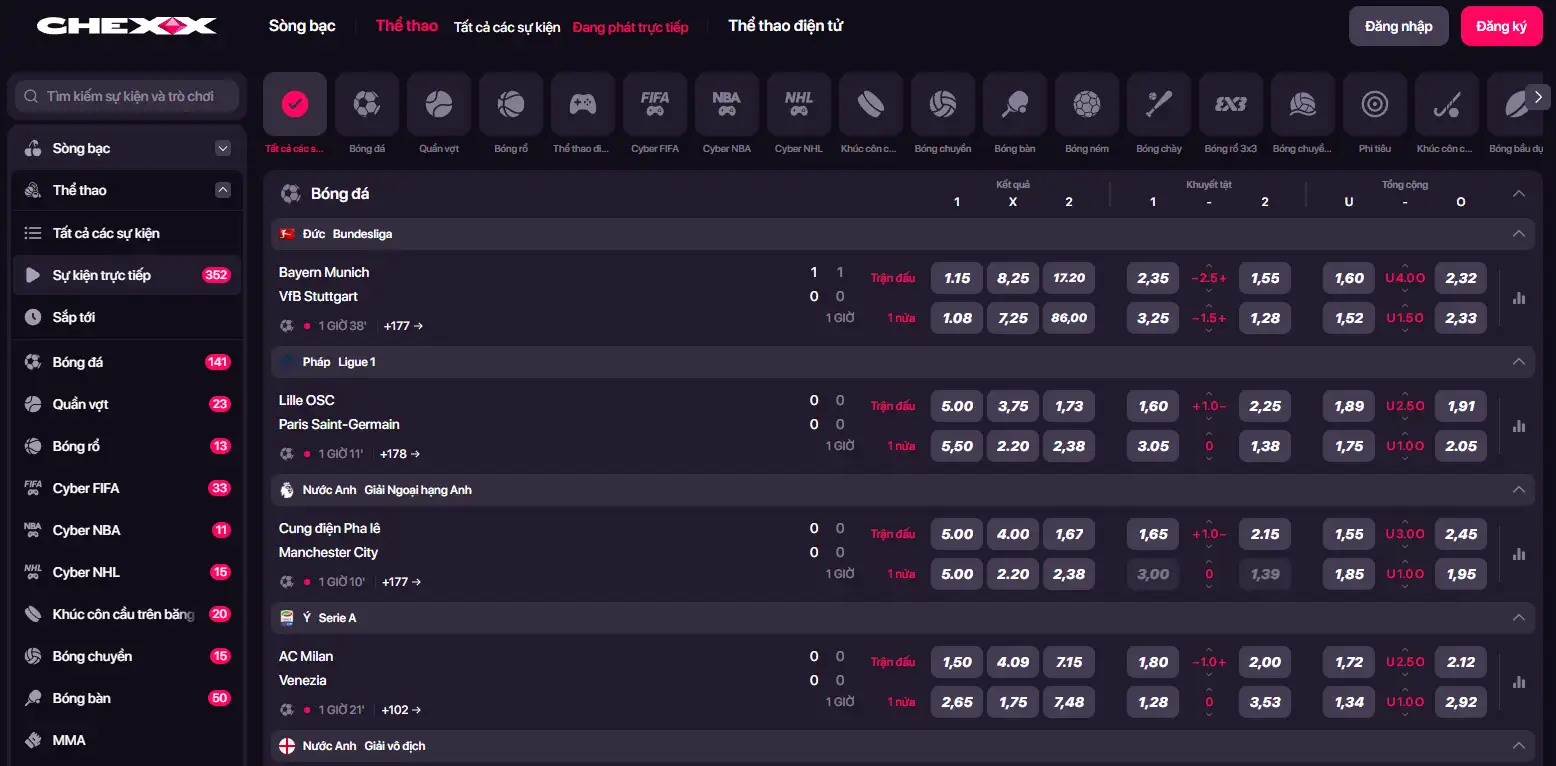Go to Đang phát trực tiếp tab

(x=631, y=27)
